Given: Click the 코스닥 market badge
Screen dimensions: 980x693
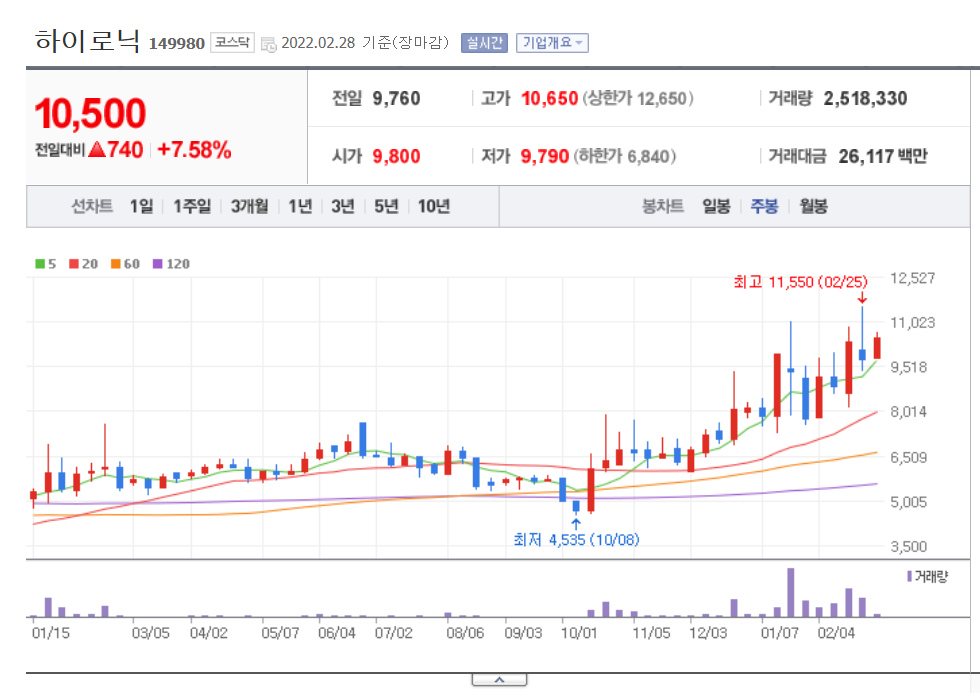Looking at the screenshot, I should 232,42.
